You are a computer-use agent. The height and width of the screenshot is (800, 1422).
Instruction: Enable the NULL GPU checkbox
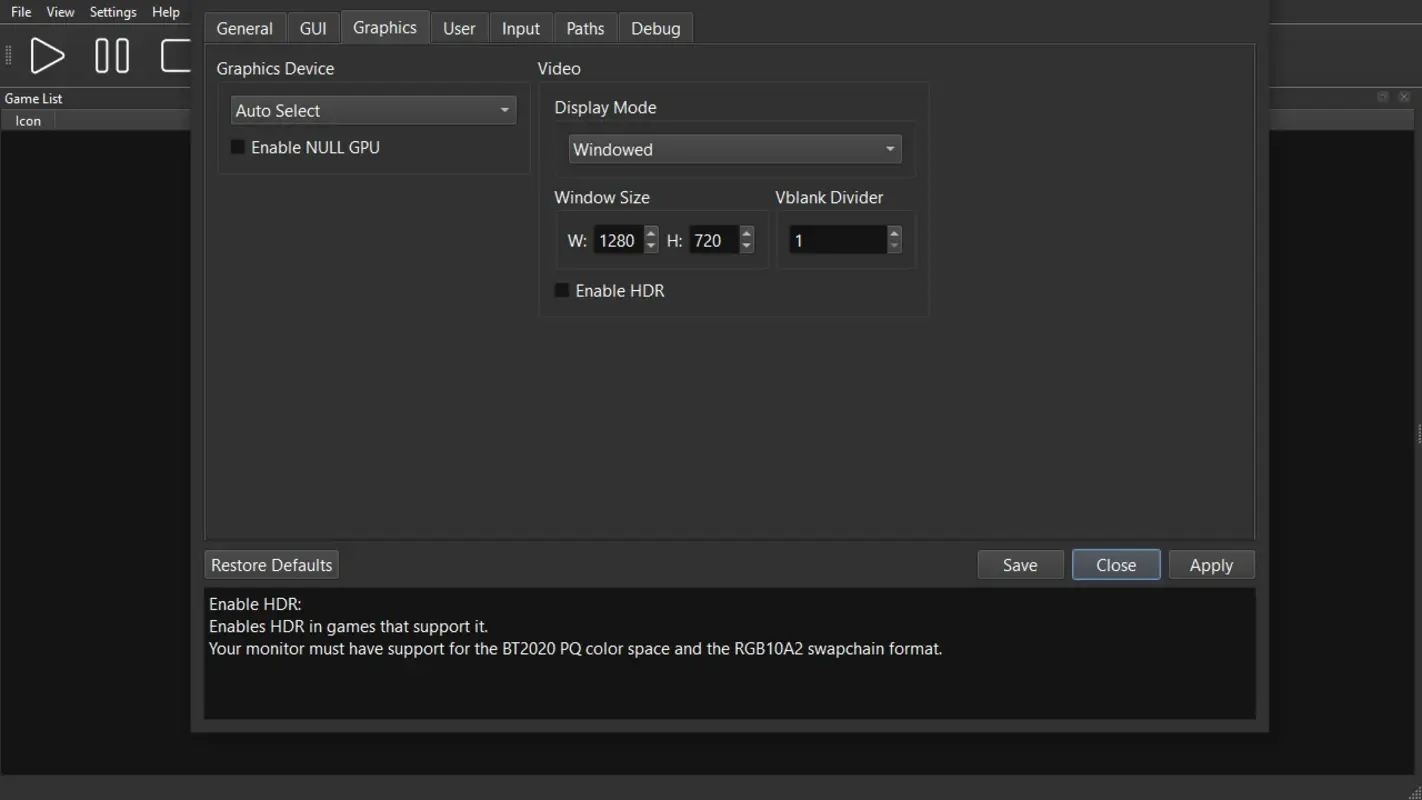tap(237, 147)
